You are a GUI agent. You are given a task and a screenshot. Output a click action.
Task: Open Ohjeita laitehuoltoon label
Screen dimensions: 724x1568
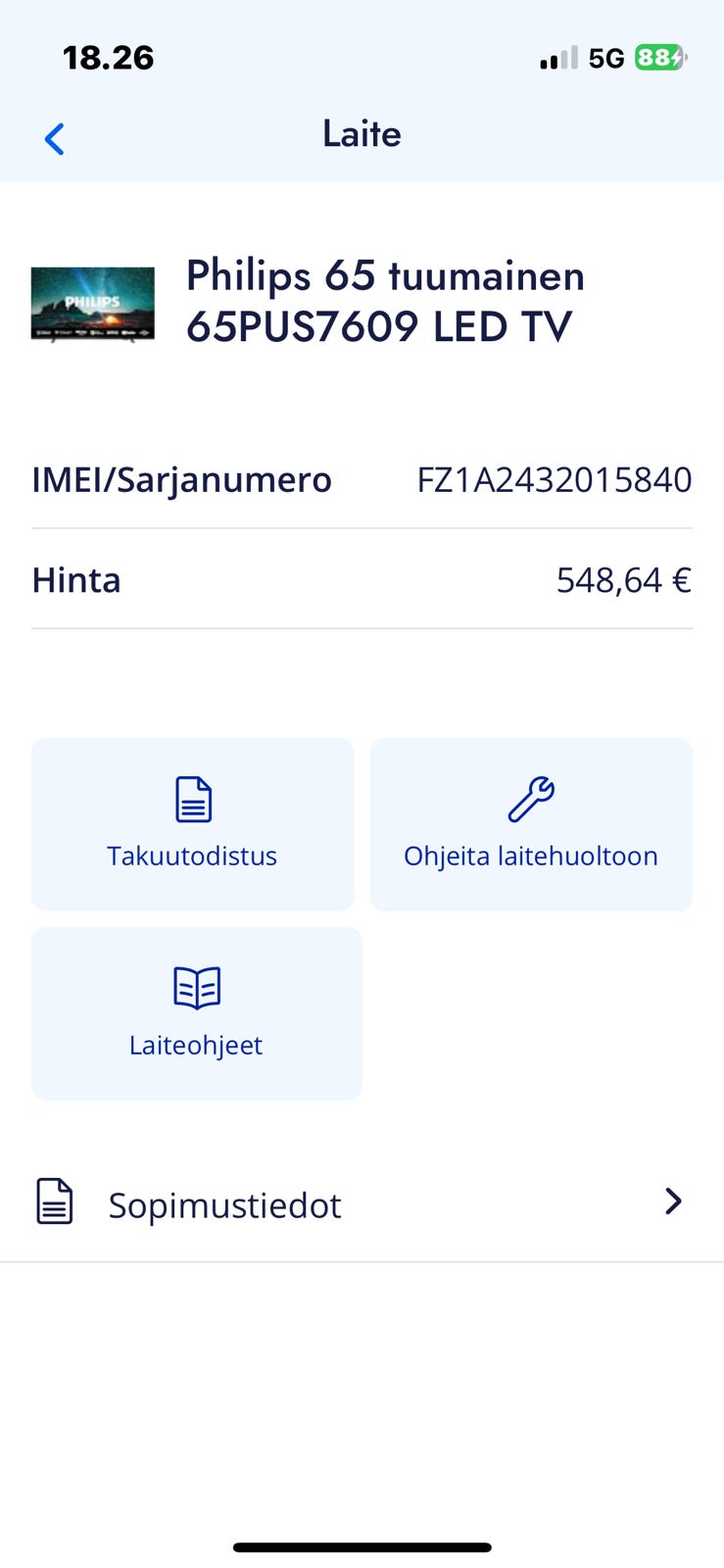tap(531, 857)
